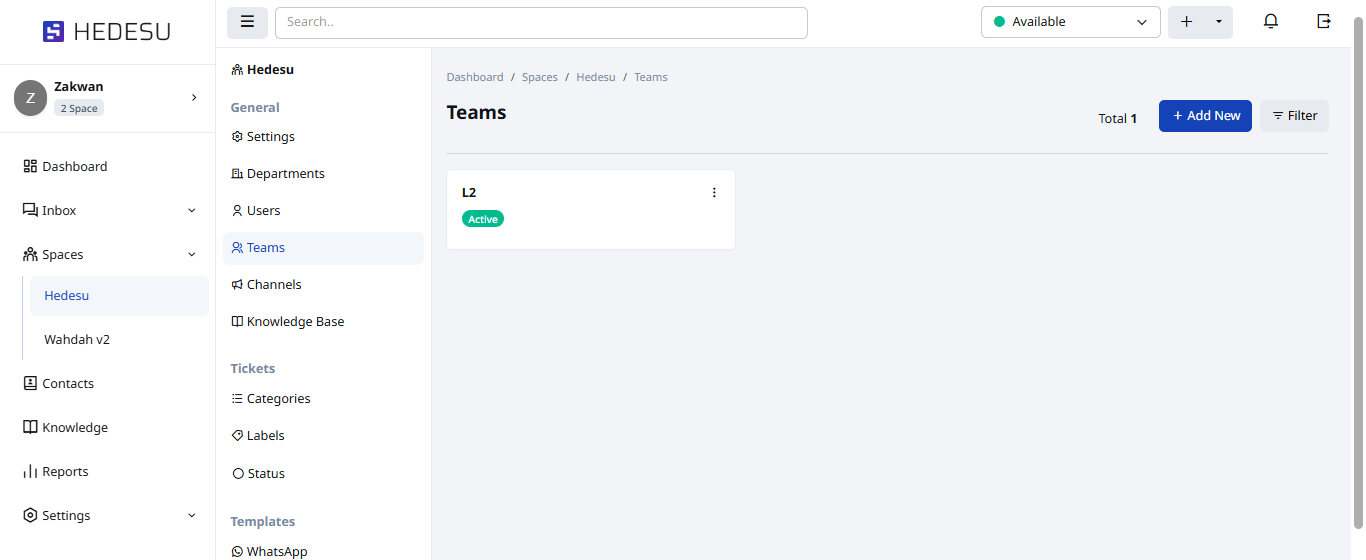Expand the Zakwan account switcher
Image resolution: width=1366 pixels, height=560 pixels.
coord(194,97)
